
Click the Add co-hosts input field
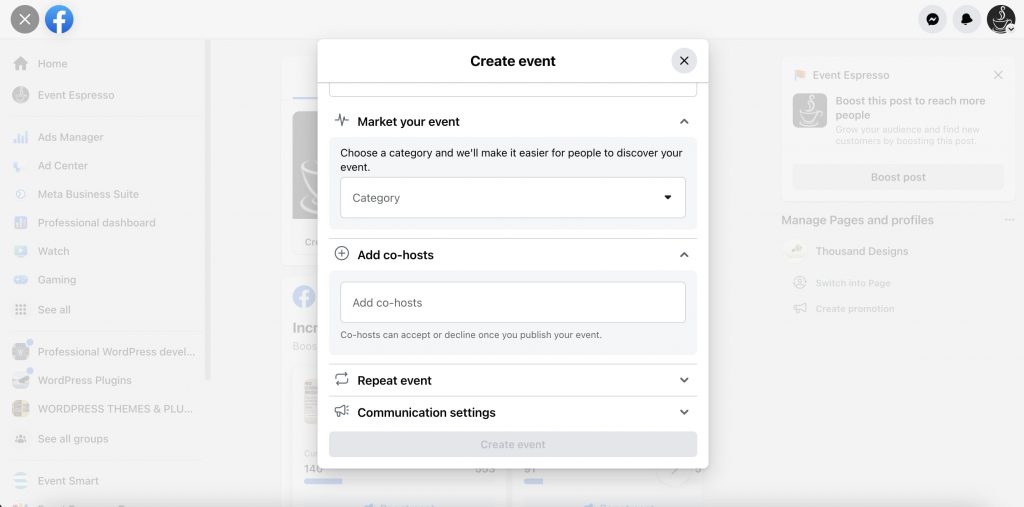513,302
